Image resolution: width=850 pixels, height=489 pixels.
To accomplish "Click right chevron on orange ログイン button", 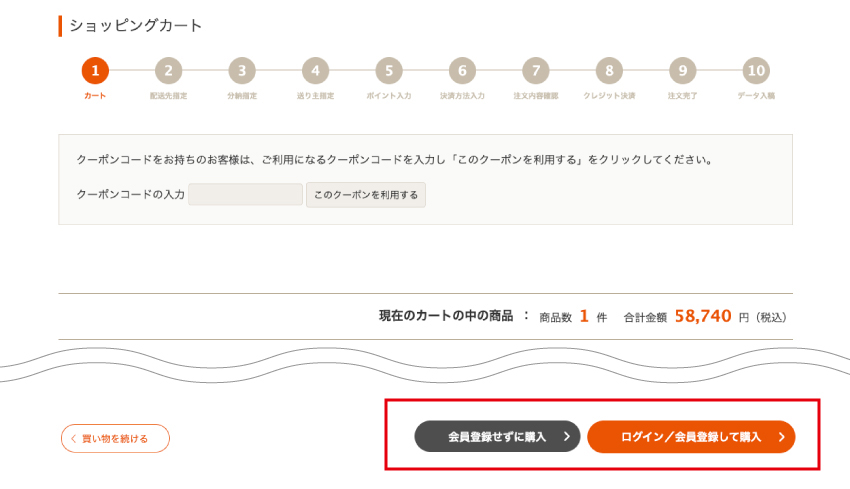I will pos(781,437).
